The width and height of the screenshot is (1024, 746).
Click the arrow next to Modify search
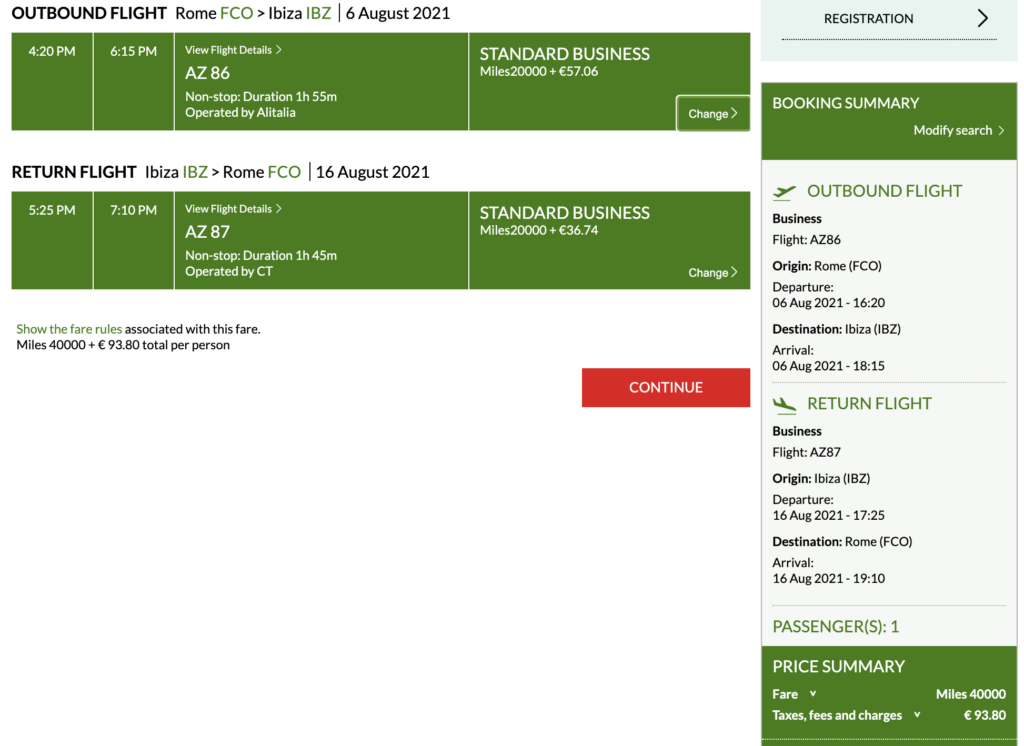click(1001, 131)
